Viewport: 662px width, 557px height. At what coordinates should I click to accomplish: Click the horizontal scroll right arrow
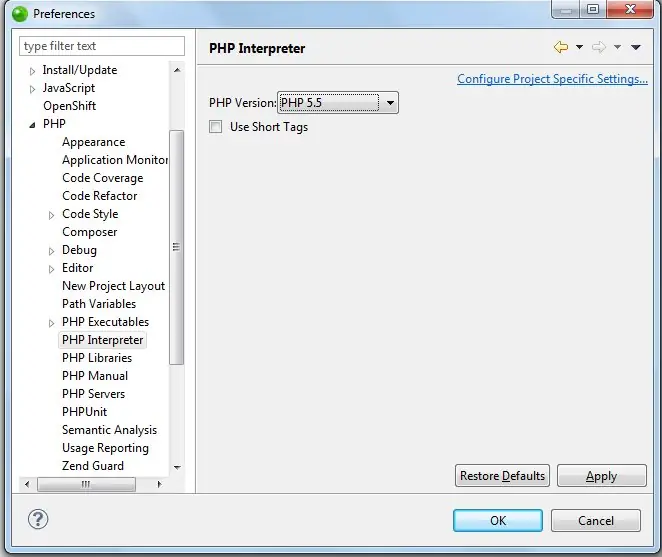click(159, 484)
